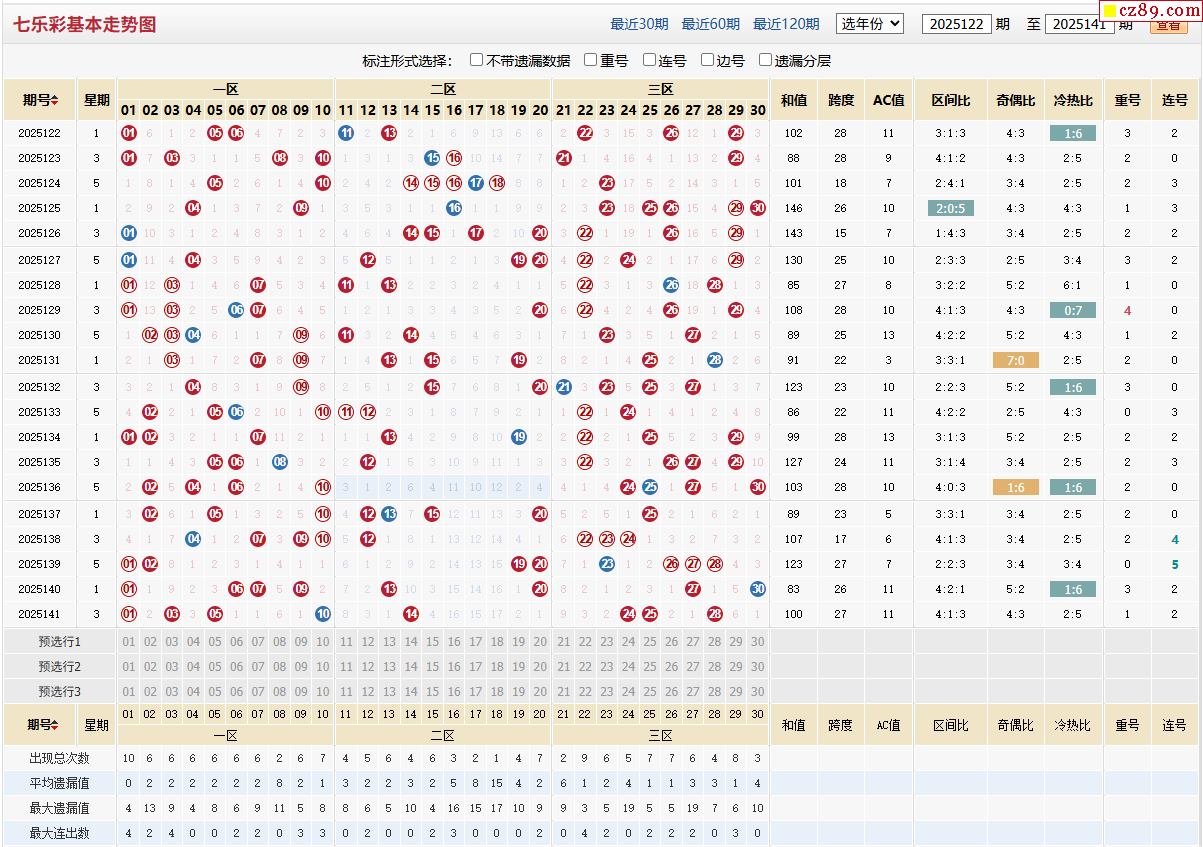Open the 选年份 year dropdown
The height and width of the screenshot is (847, 1203).
[869, 24]
